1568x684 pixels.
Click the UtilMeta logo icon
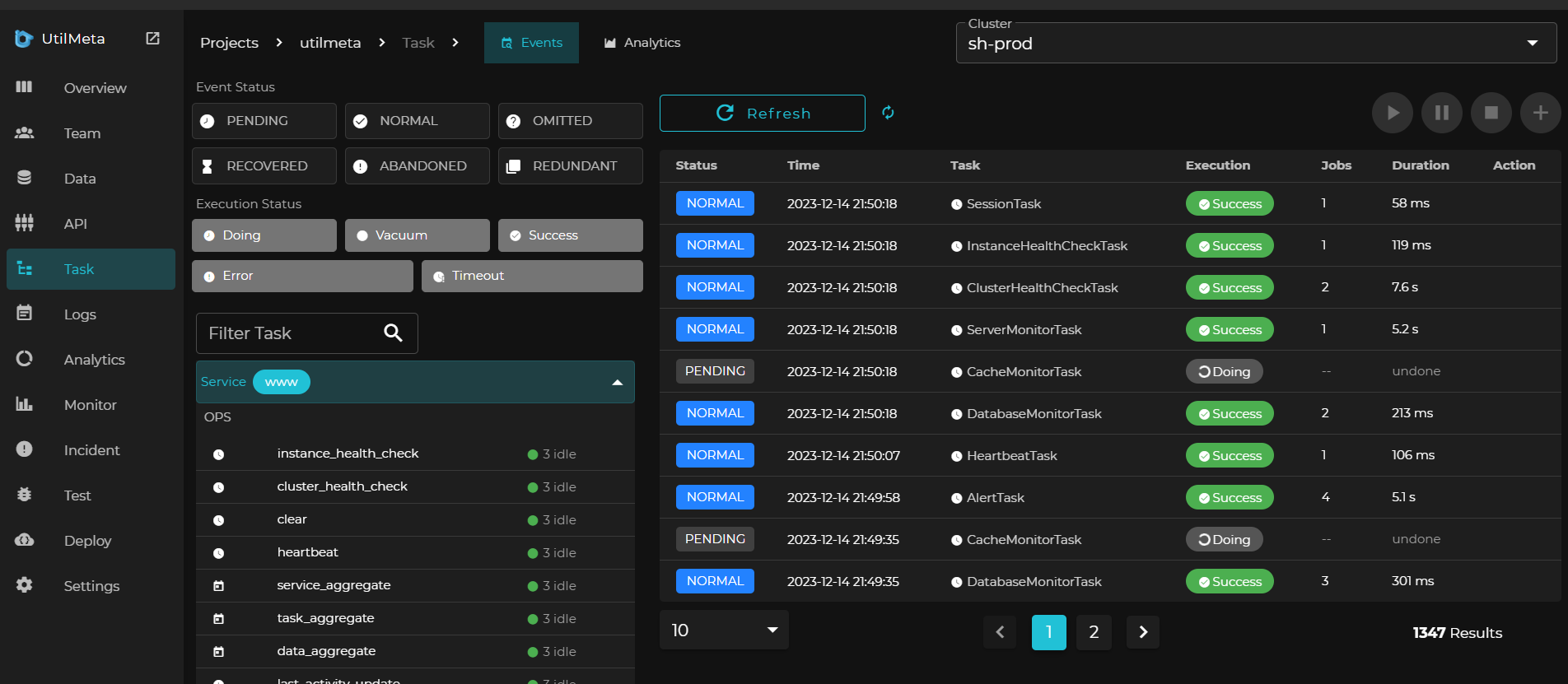[24, 39]
